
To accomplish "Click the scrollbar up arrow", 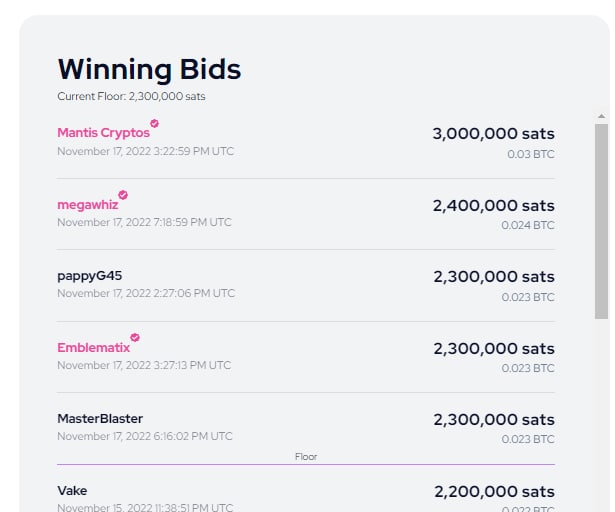I will (601, 117).
